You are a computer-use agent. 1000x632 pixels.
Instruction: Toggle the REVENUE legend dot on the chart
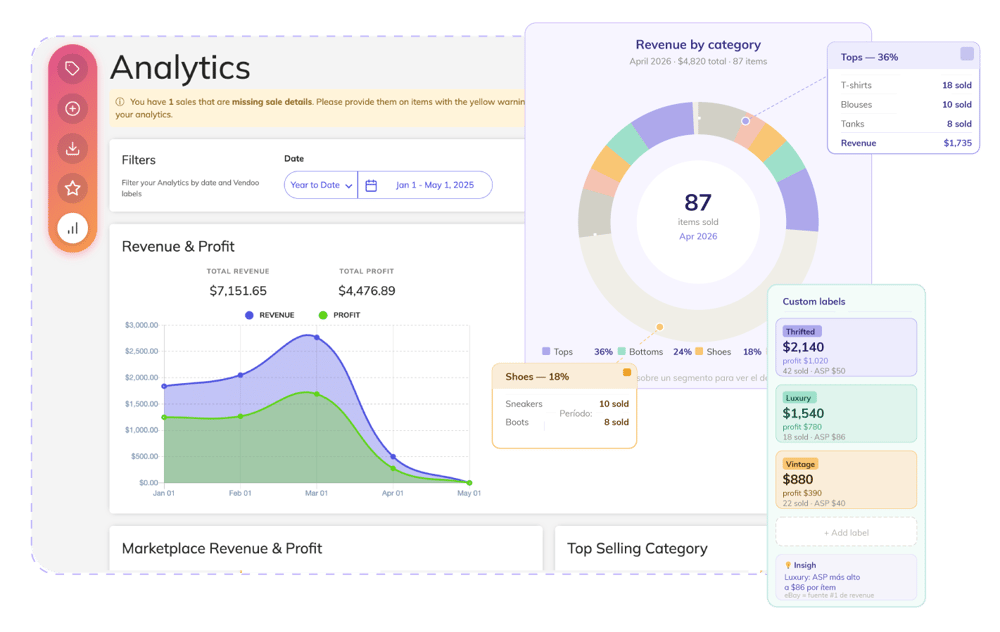point(249,315)
